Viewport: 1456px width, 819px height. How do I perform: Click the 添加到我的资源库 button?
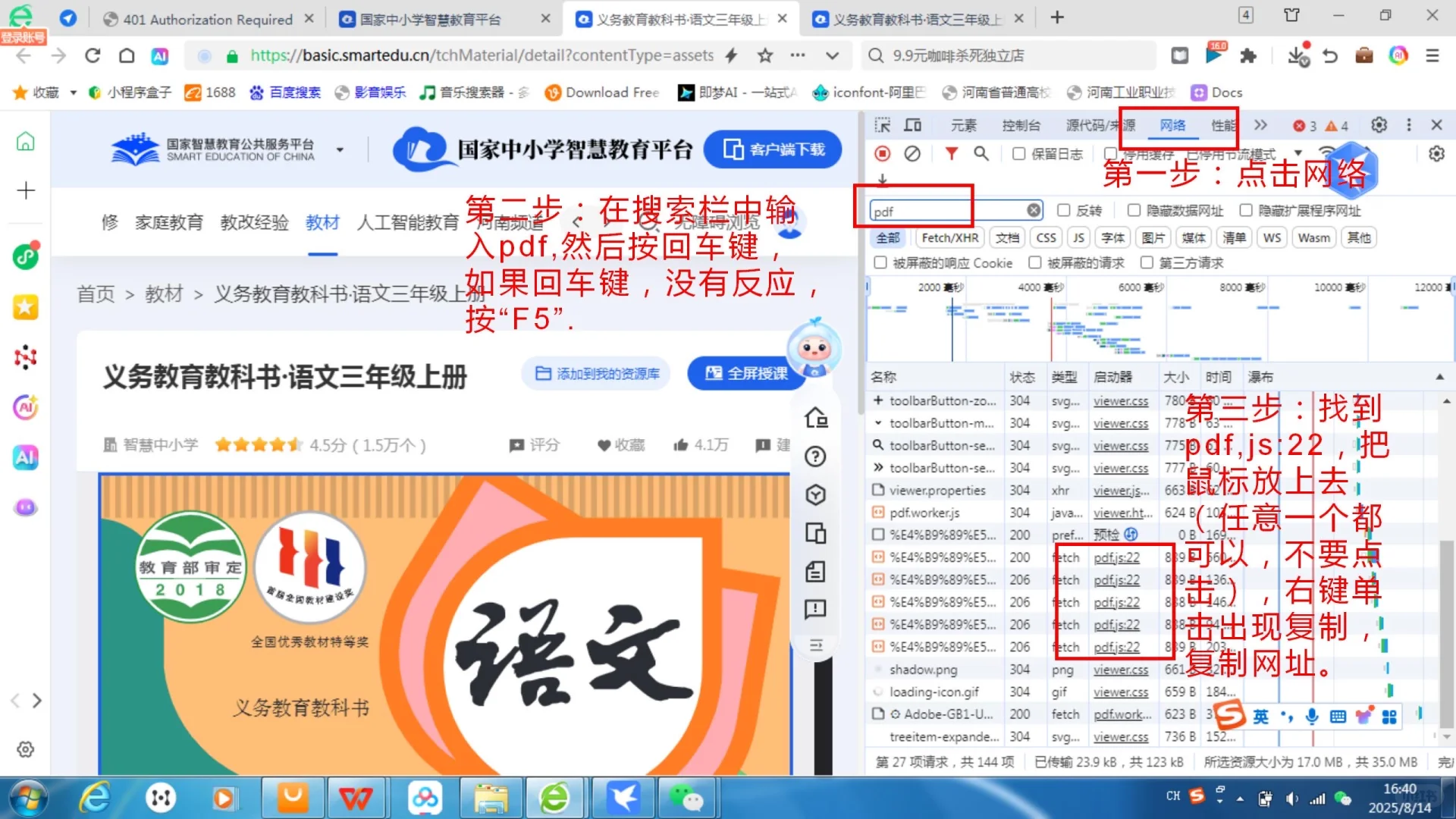click(x=597, y=374)
